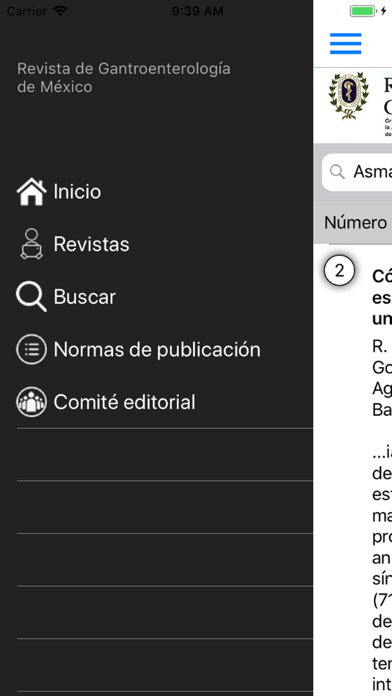Select the Comité editorial label
The height and width of the screenshot is (696, 392).
(124, 402)
